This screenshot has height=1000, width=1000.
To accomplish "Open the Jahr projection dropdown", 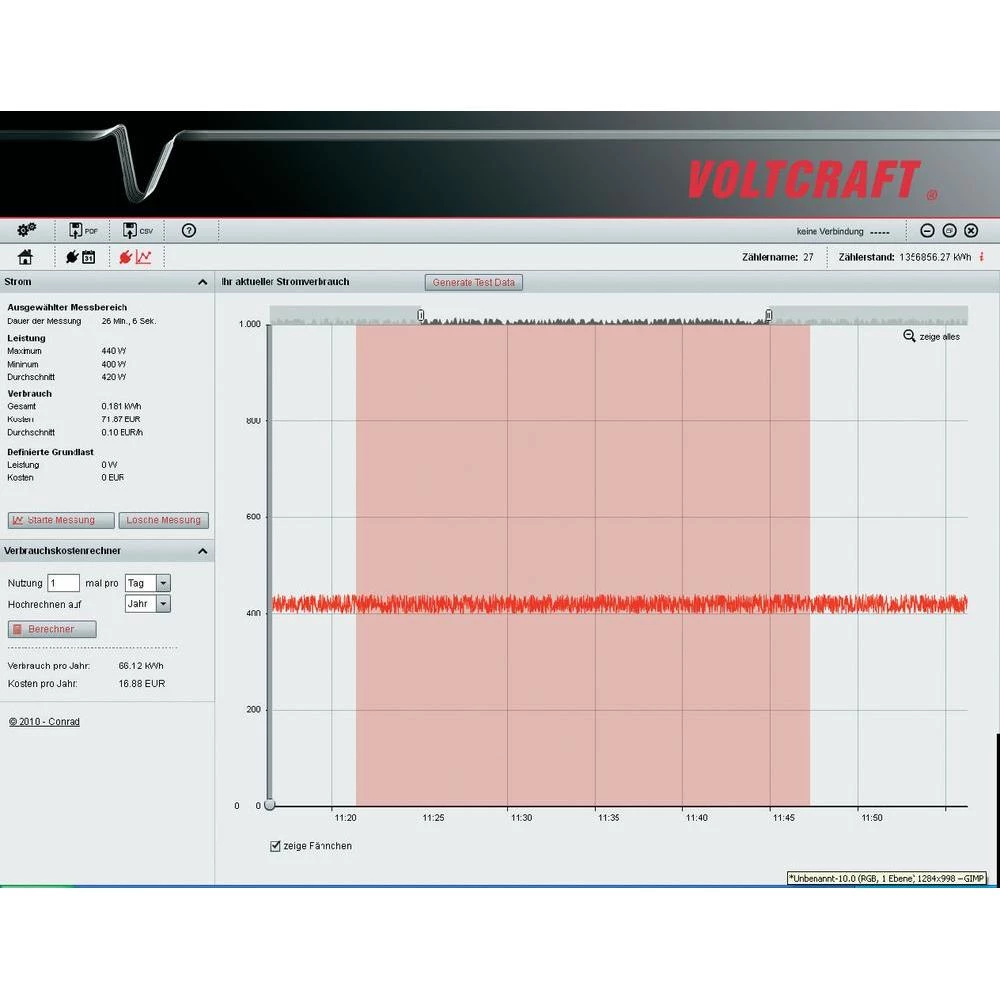I will coord(163,604).
